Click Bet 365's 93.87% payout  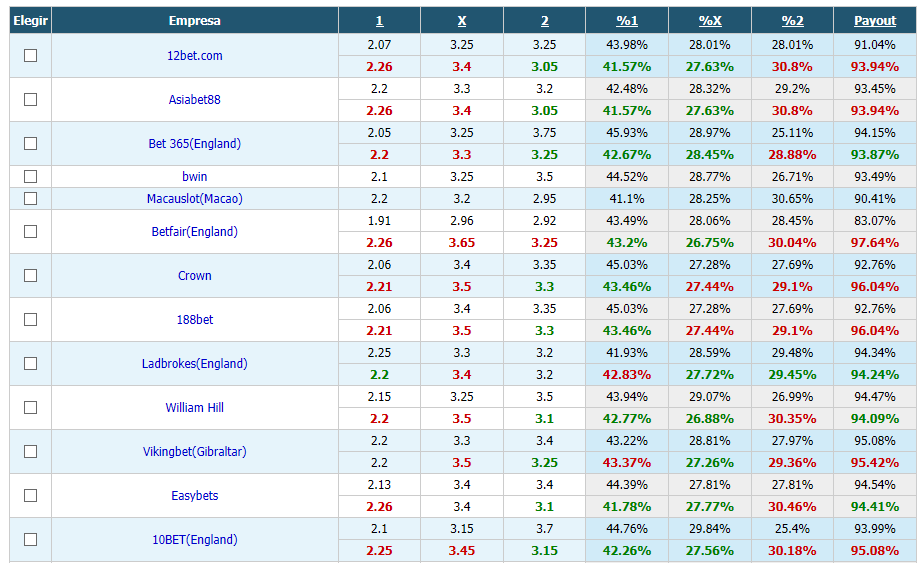tap(875, 155)
